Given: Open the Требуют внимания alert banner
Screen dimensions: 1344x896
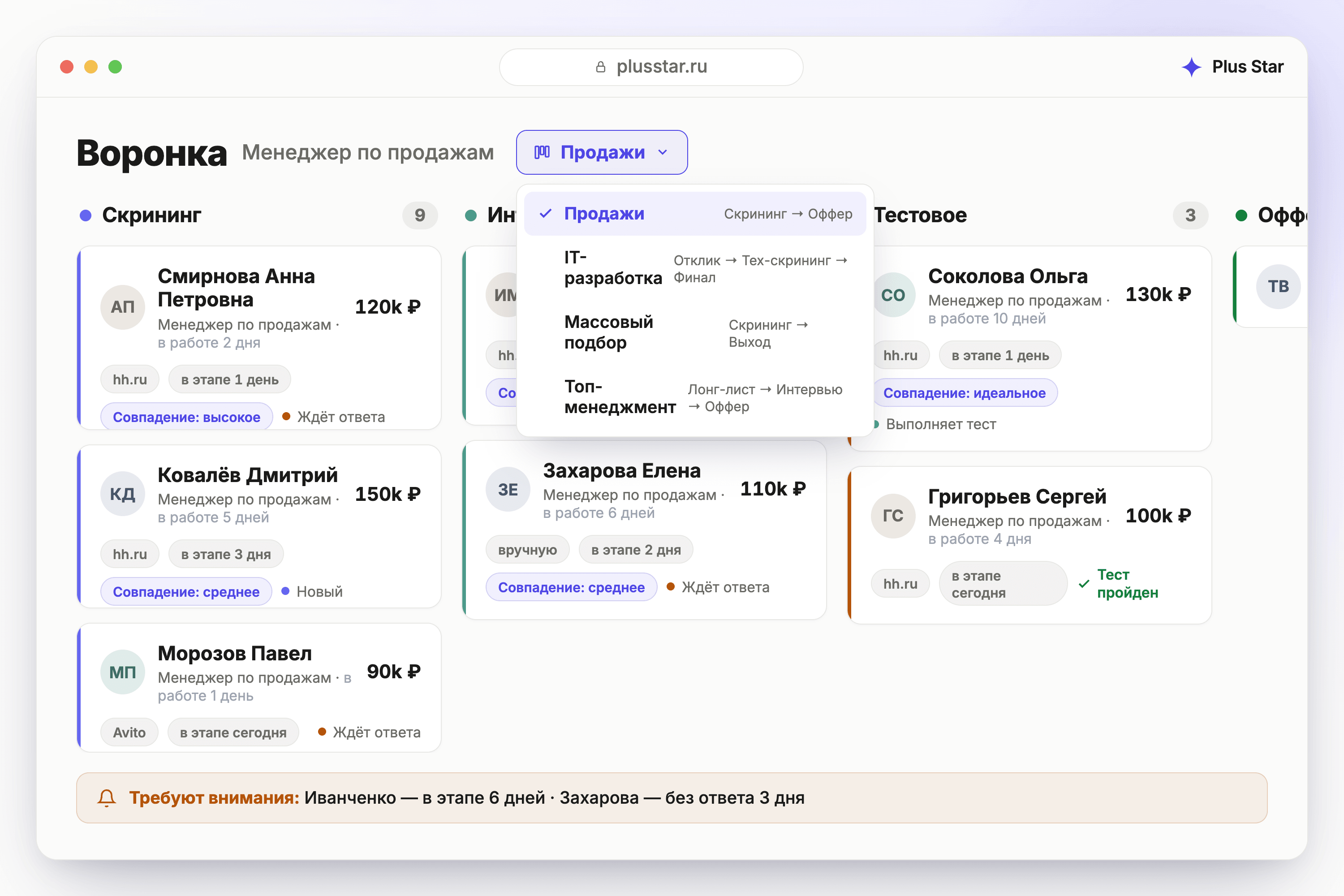Looking at the screenshot, I should tap(672, 798).
